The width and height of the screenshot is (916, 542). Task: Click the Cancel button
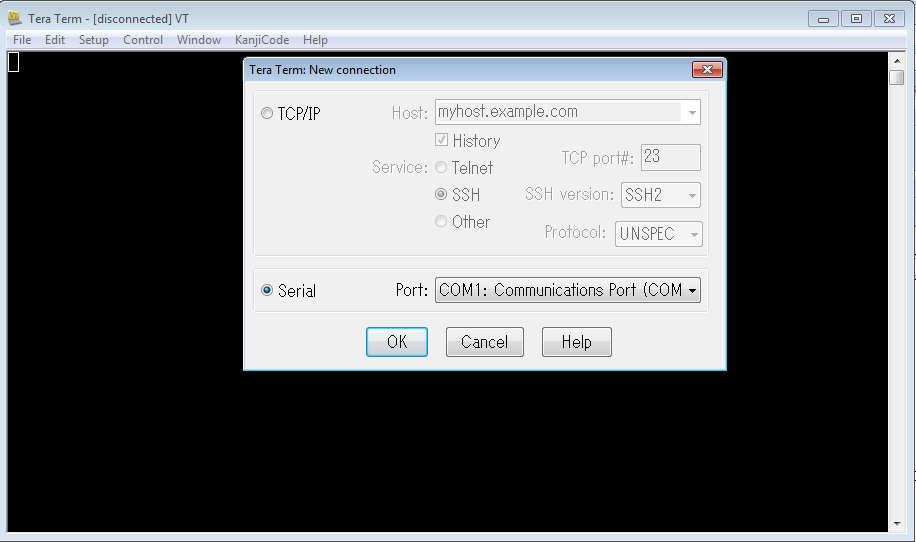tap(485, 342)
